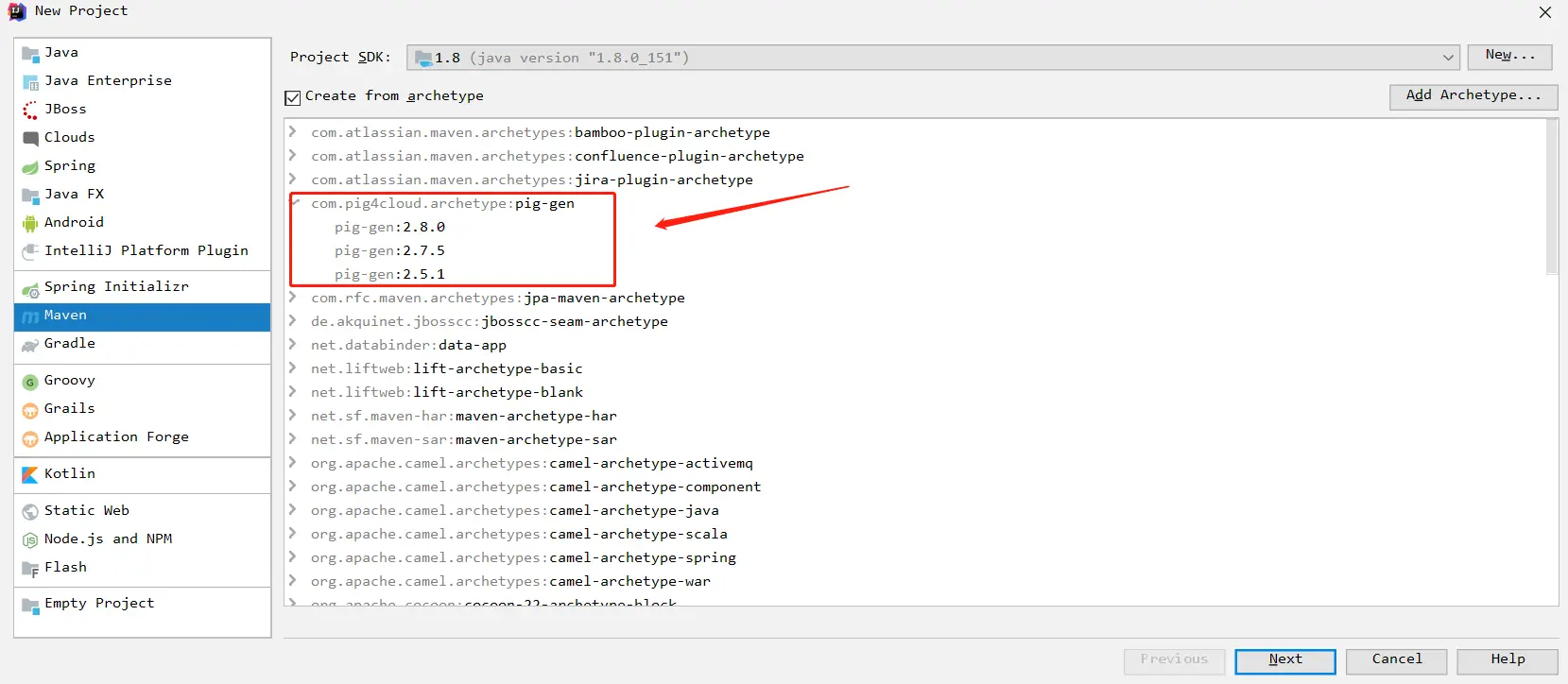Image resolution: width=1568 pixels, height=684 pixels.
Task: Select Node.js and NPM project type
Action: pos(143,539)
